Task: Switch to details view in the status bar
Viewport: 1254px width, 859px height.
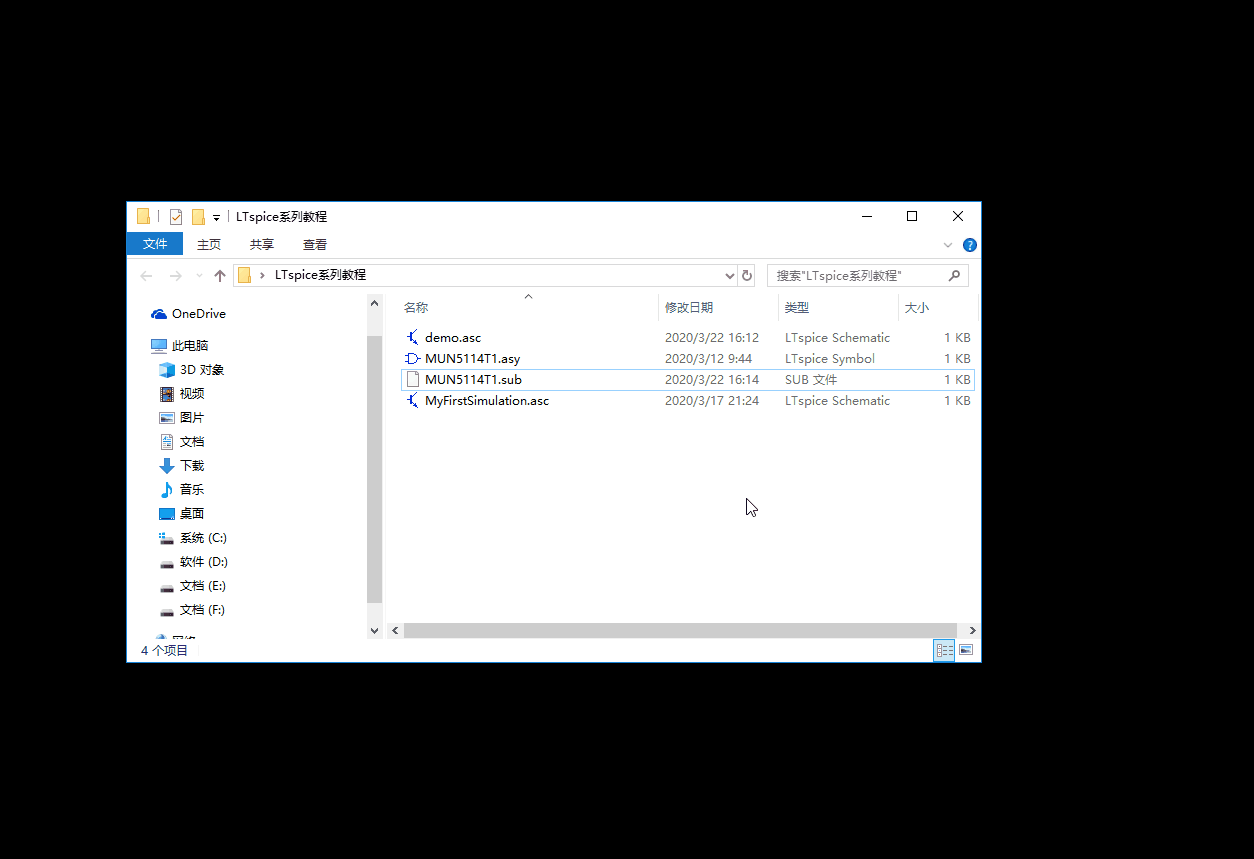Action: (944, 650)
